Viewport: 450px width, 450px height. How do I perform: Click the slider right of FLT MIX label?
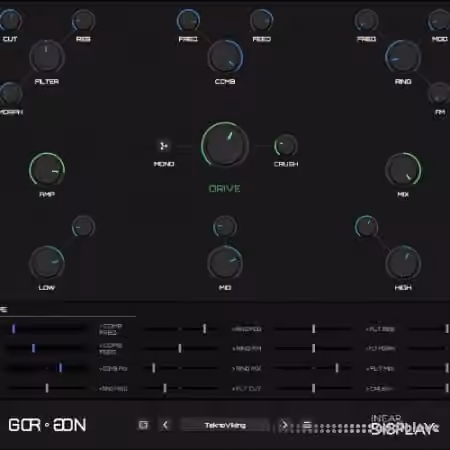(x=429, y=368)
